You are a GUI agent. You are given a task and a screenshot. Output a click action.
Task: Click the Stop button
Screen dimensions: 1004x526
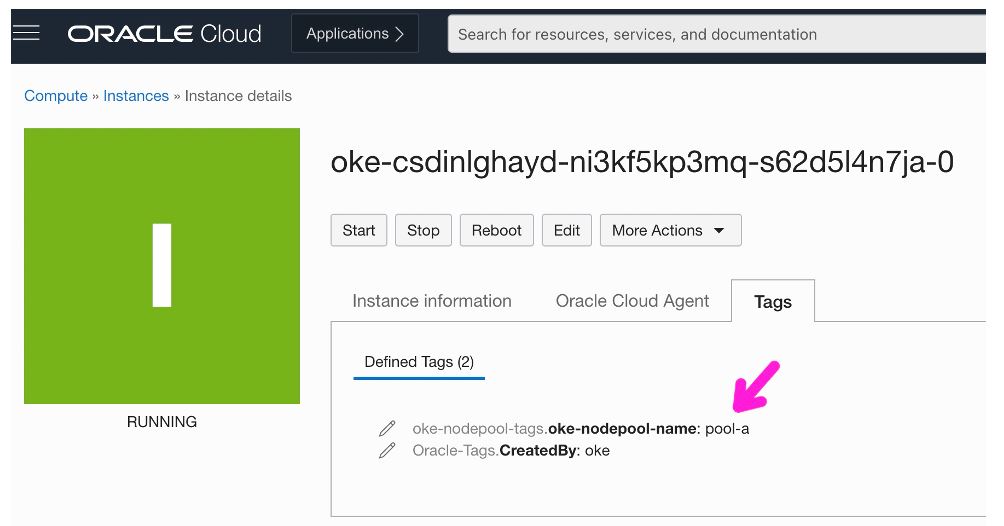(423, 231)
